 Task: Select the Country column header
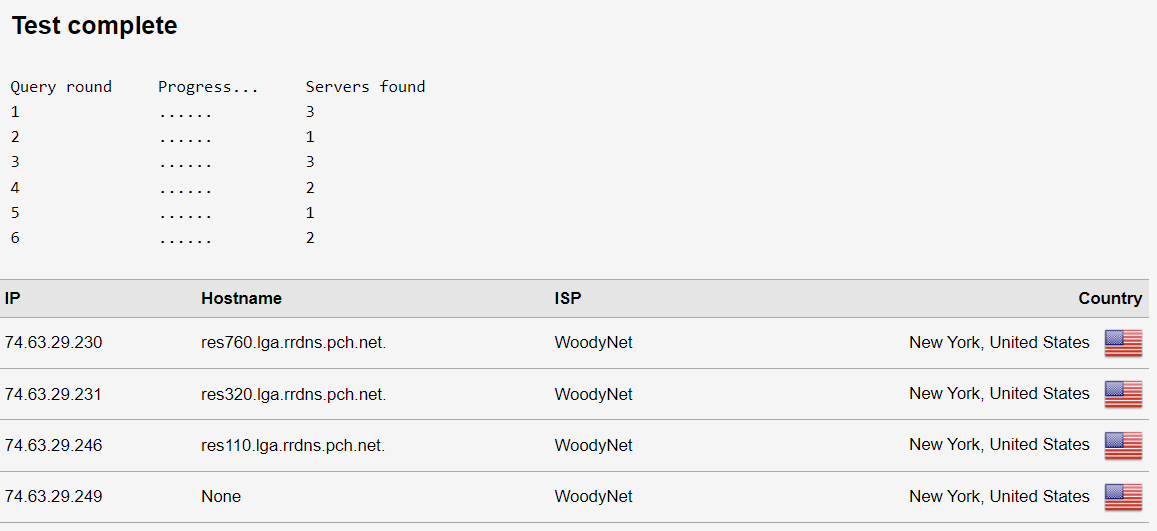point(1110,299)
